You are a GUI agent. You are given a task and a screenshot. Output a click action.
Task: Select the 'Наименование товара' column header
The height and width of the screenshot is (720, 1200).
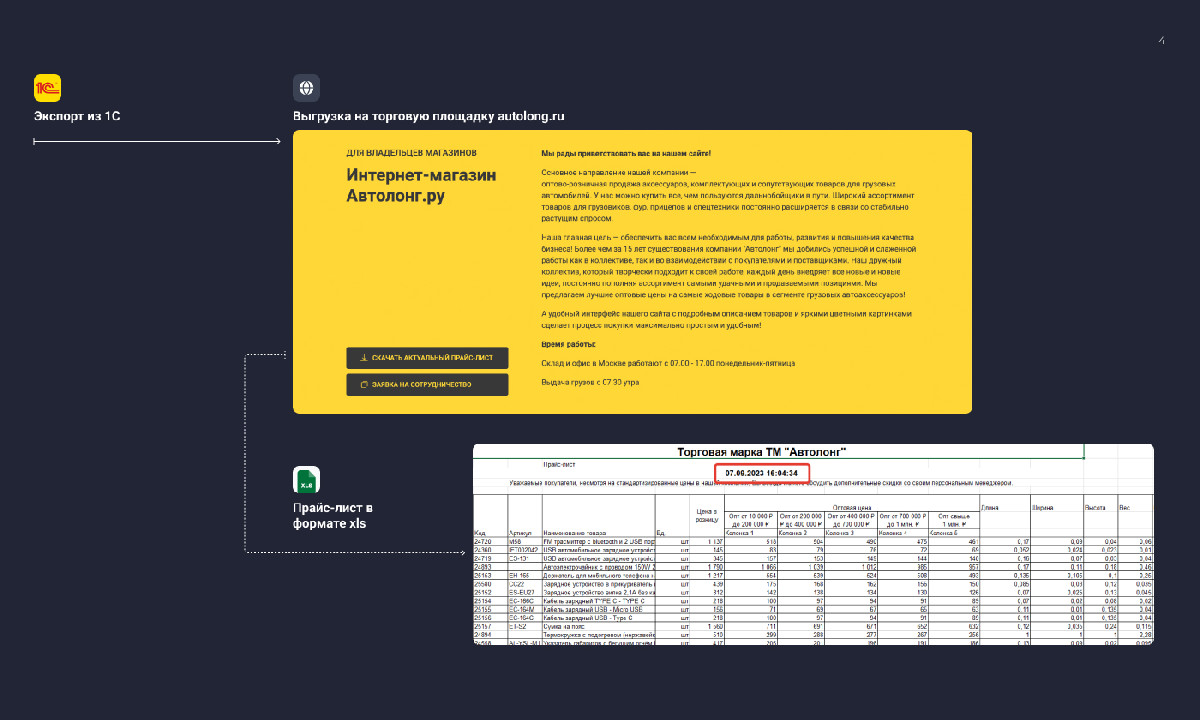tap(574, 533)
